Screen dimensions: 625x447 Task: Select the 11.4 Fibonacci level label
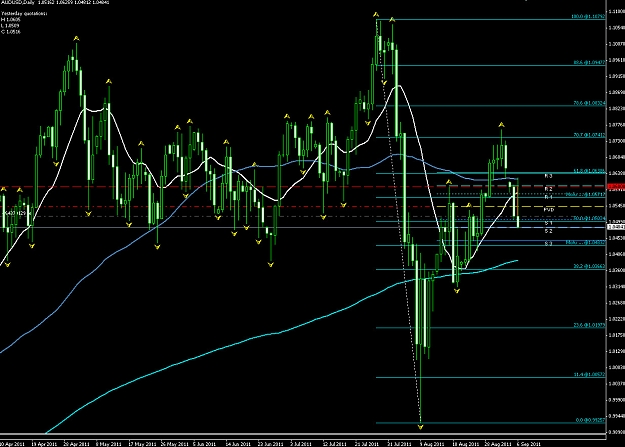pos(590,374)
